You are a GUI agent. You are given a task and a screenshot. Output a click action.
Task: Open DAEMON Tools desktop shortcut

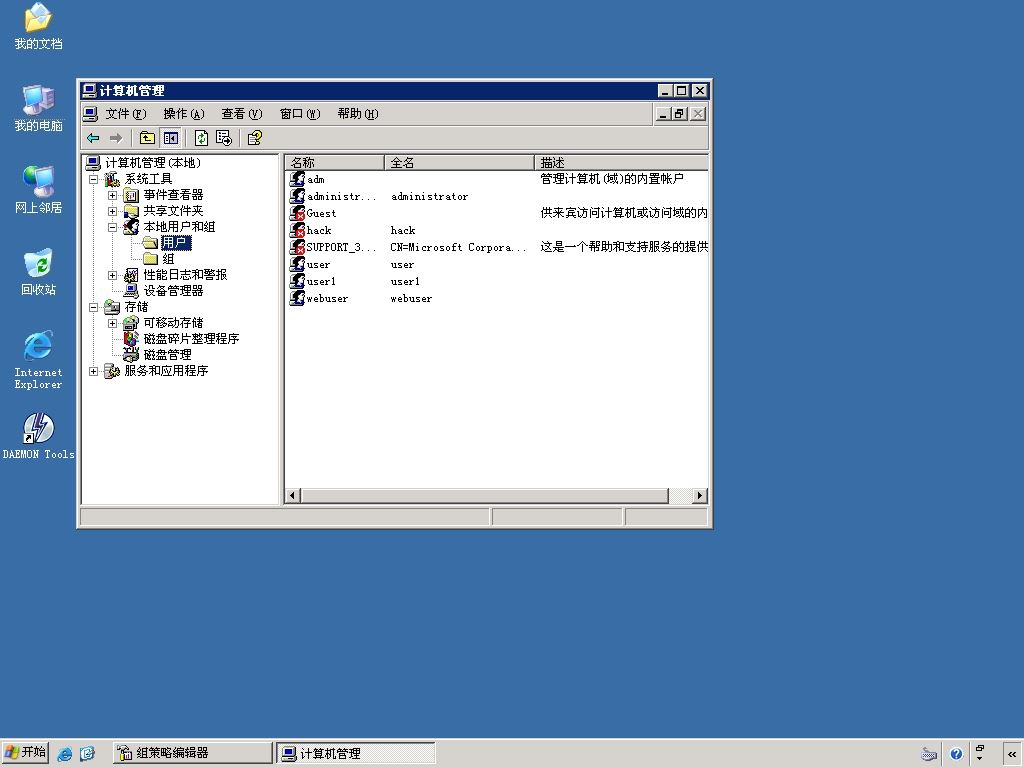[39, 436]
